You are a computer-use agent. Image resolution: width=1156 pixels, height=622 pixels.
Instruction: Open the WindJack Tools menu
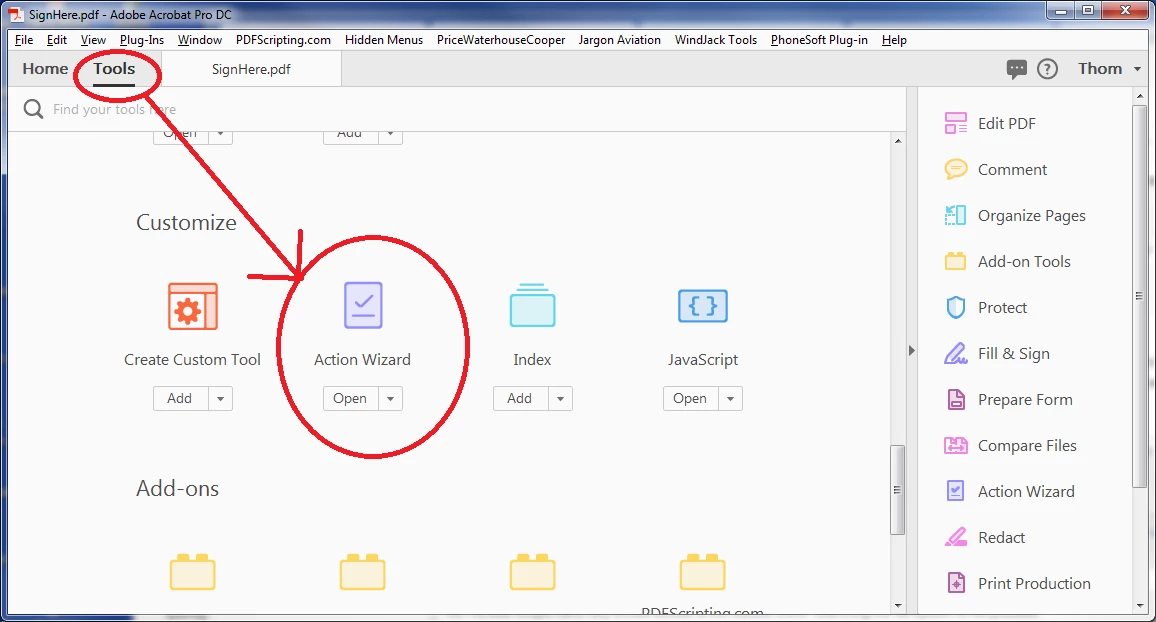(716, 40)
